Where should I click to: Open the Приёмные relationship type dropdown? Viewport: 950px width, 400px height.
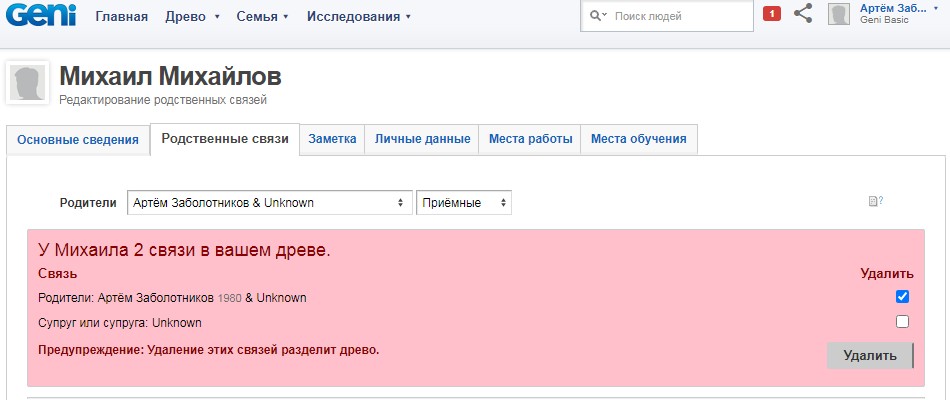(463, 203)
